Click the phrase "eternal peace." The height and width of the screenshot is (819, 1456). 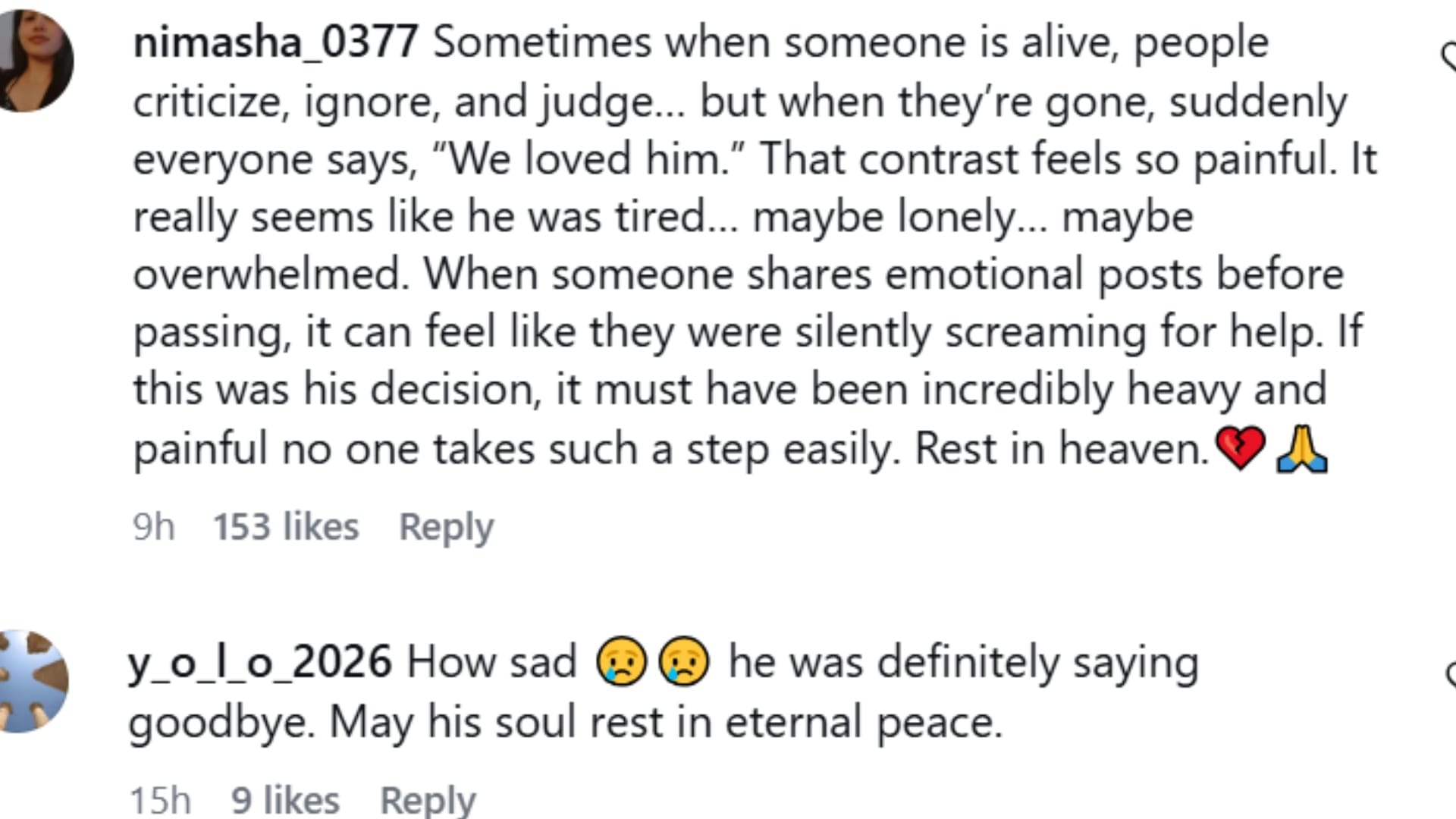click(864, 722)
